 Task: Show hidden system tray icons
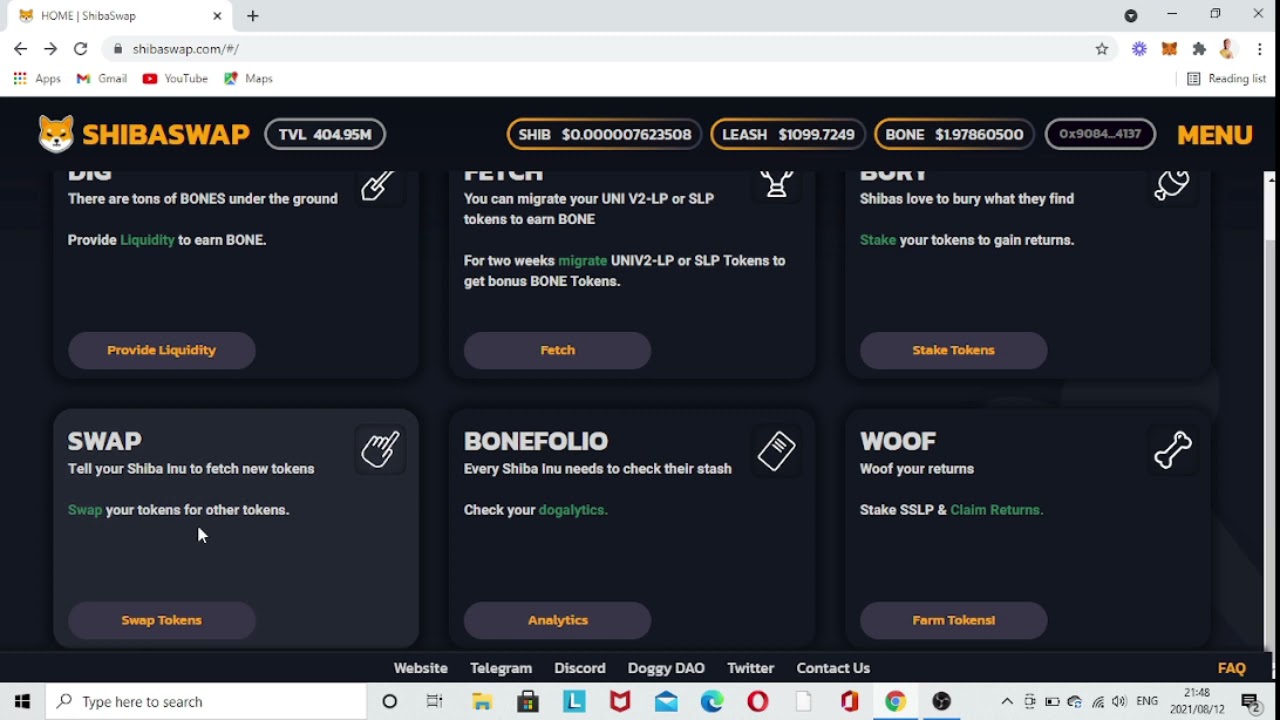tap(1007, 702)
